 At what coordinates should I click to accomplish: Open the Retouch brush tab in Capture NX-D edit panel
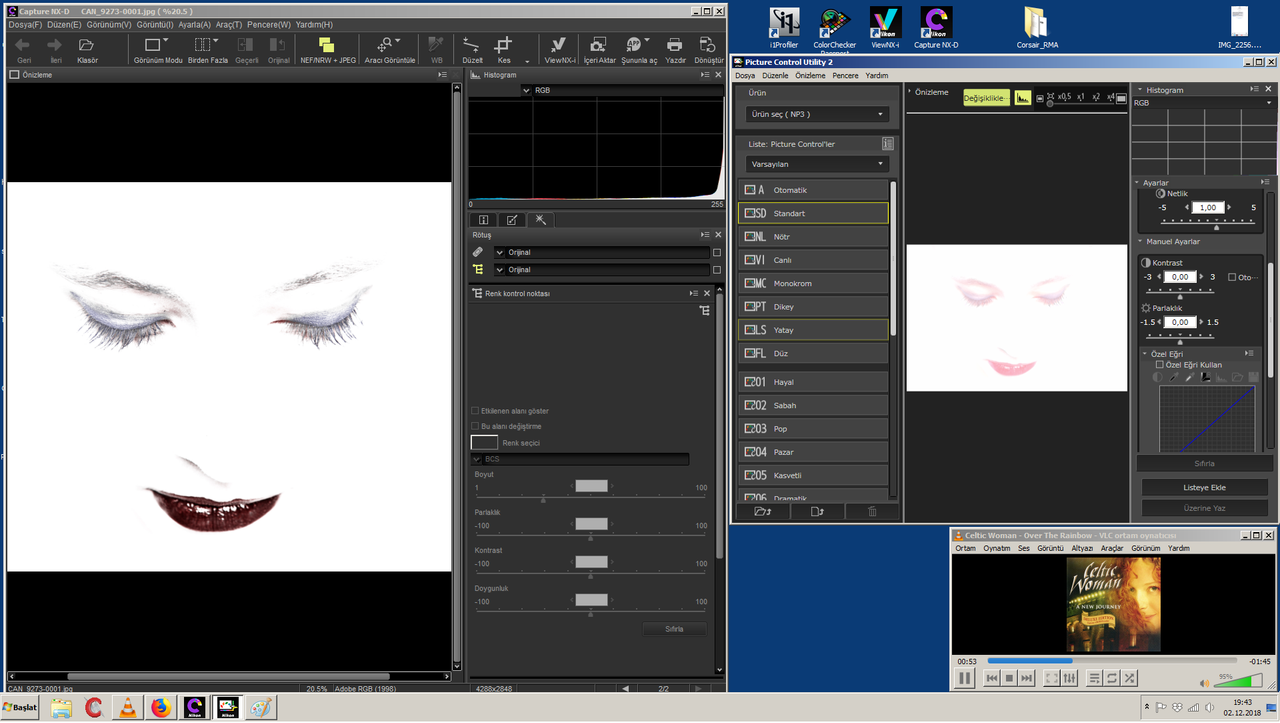512,220
